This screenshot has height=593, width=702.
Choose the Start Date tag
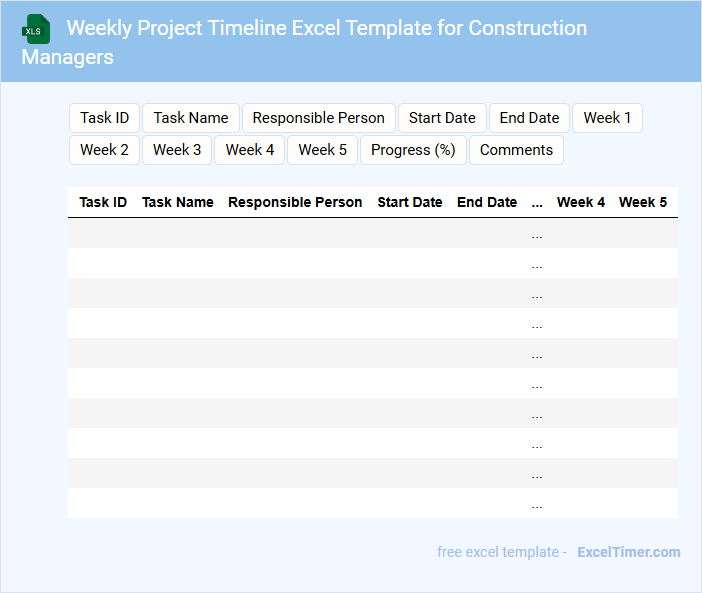pos(442,118)
